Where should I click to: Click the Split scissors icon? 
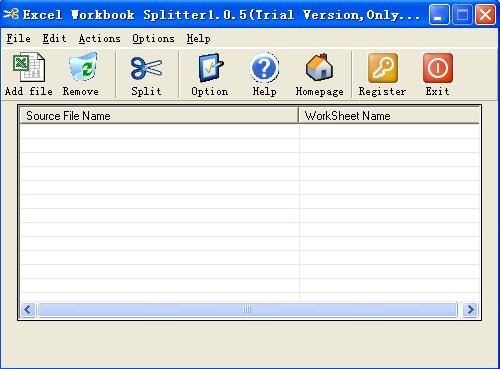pyautogui.click(x=147, y=68)
